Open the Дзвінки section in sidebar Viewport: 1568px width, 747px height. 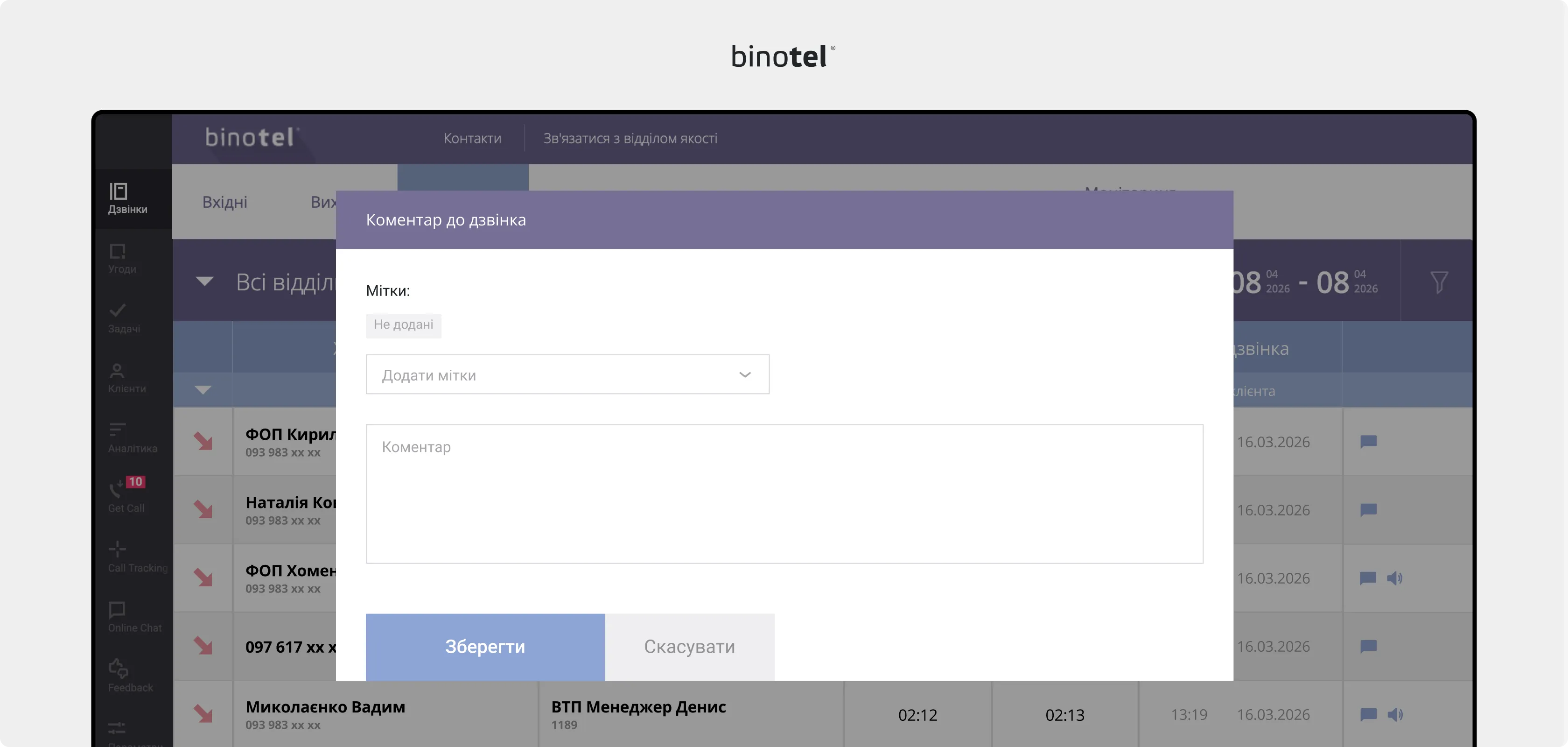(127, 199)
